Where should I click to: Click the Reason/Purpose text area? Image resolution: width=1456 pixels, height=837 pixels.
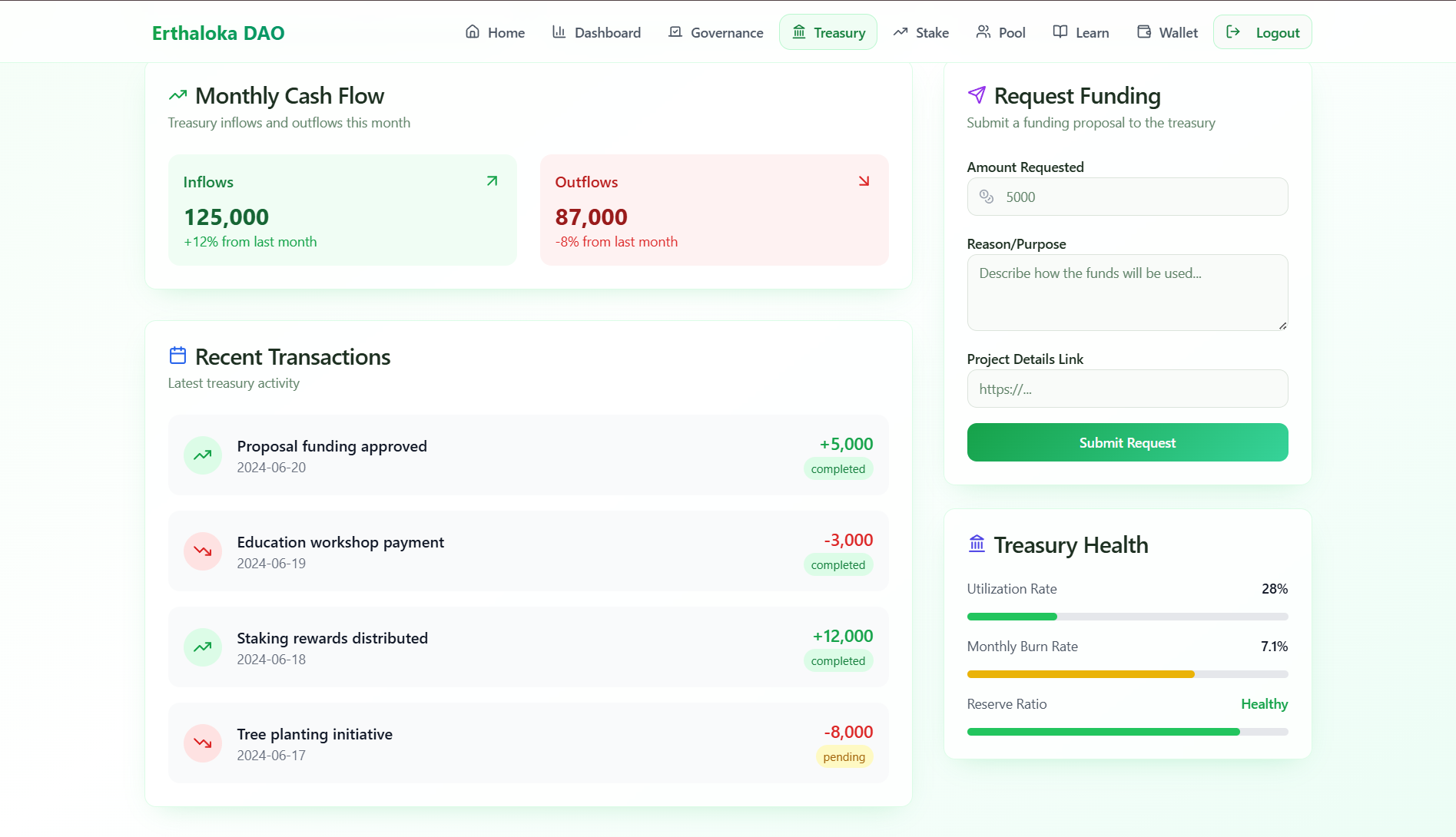(1127, 293)
